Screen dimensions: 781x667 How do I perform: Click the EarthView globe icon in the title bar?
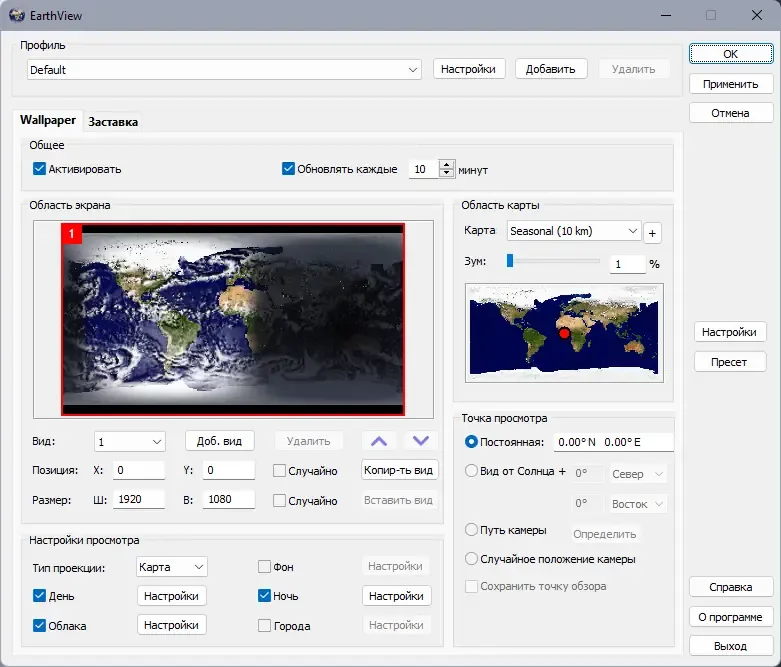click(x=16, y=15)
